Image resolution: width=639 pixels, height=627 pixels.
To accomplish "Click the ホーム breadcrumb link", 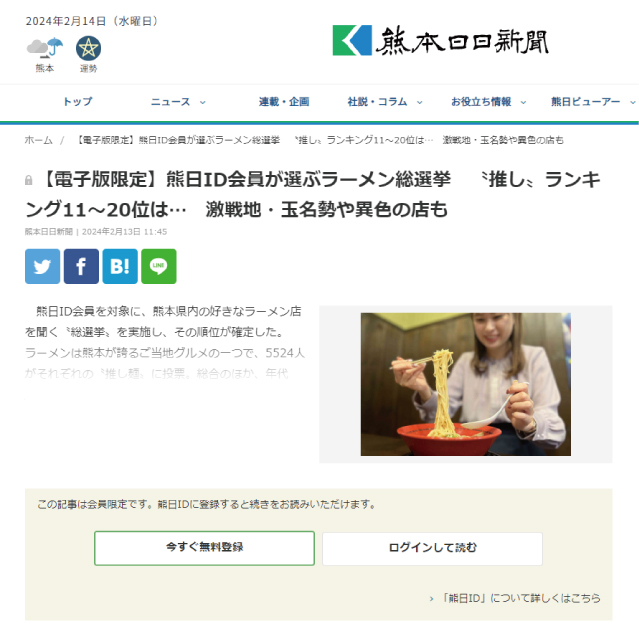I will coord(38,140).
